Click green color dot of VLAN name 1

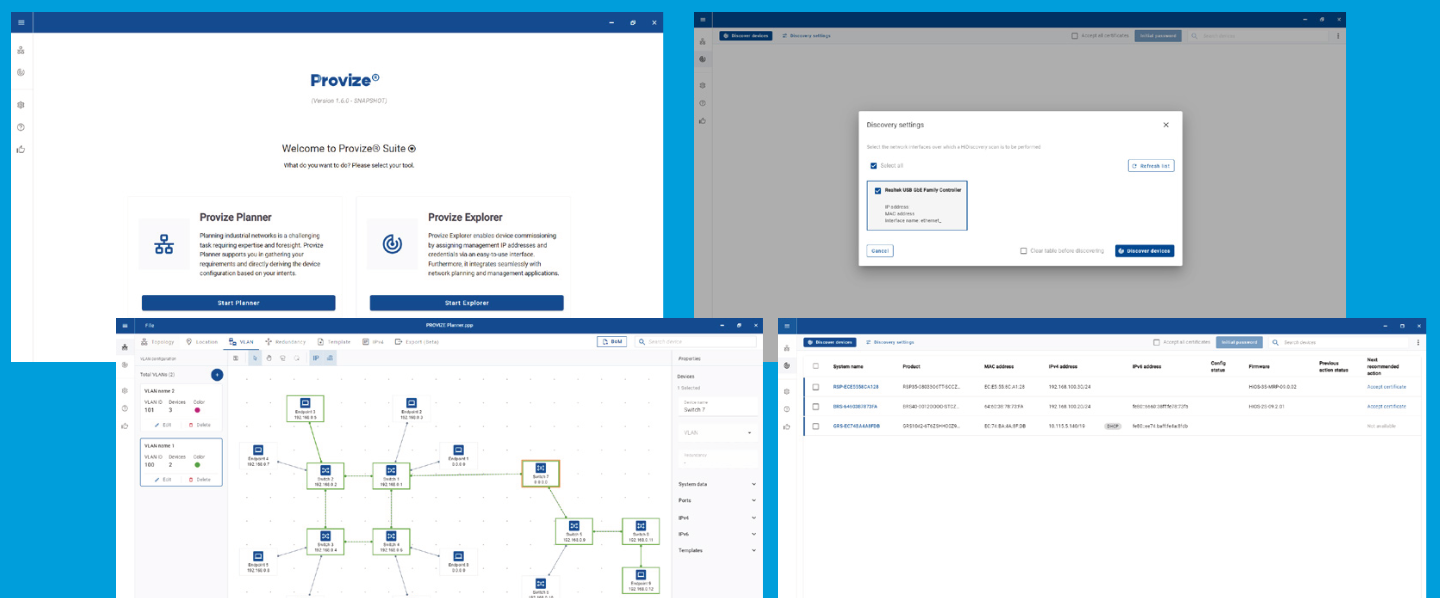point(197,465)
